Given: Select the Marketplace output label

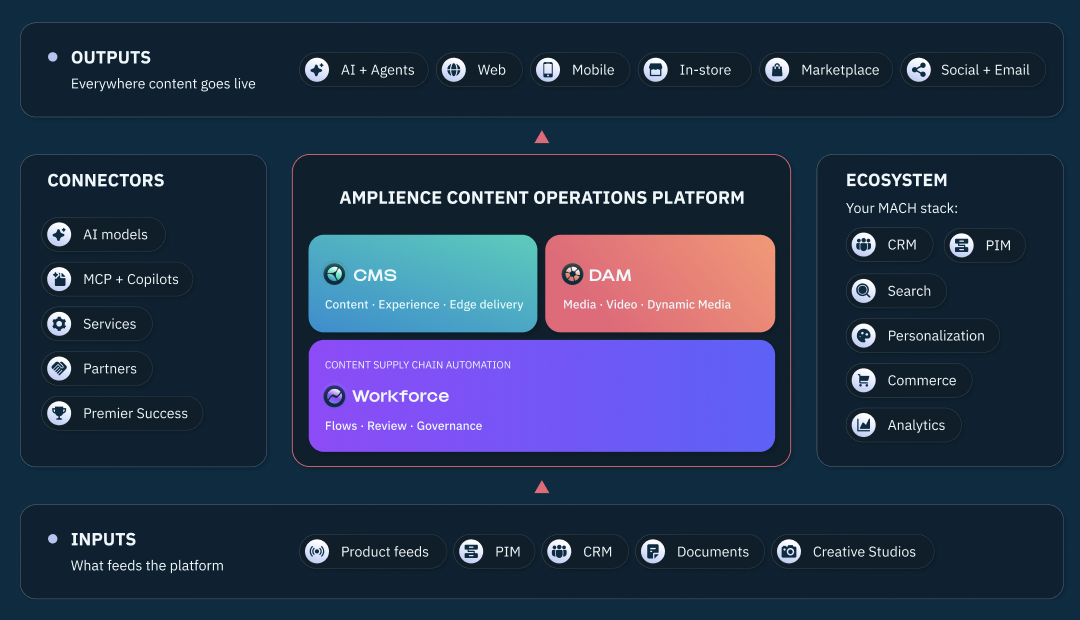Looking at the screenshot, I should [x=840, y=70].
